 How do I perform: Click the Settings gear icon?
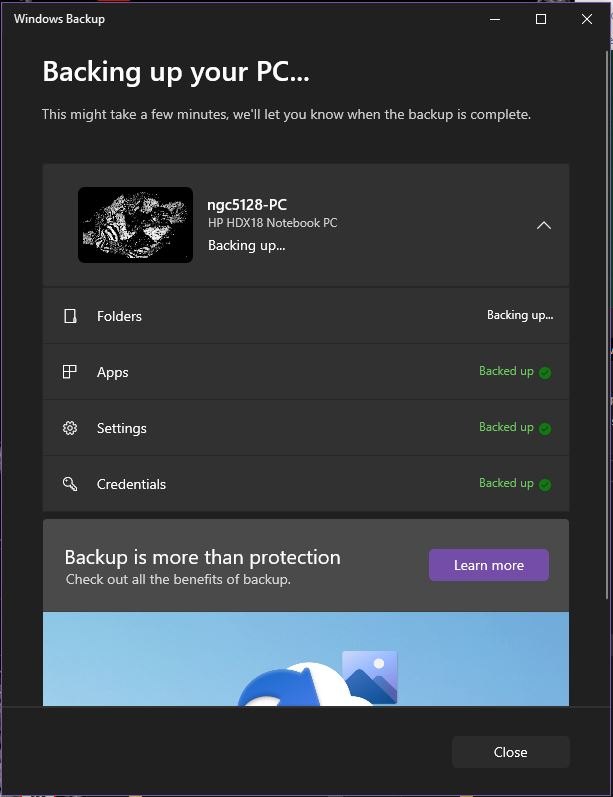point(70,428)
